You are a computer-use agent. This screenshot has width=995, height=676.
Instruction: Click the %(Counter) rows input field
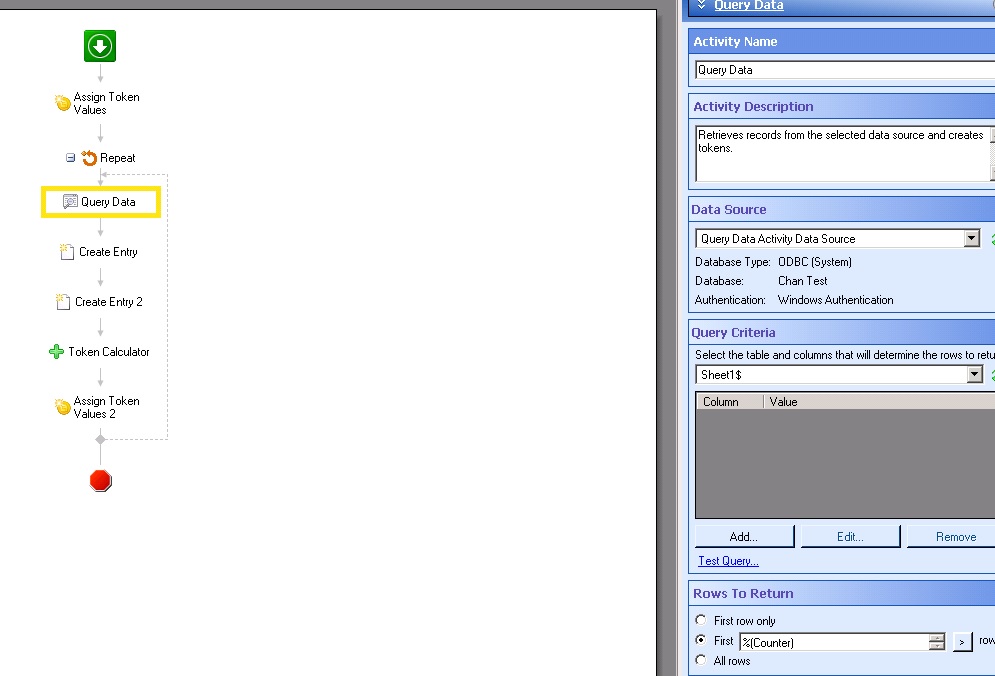834,642
